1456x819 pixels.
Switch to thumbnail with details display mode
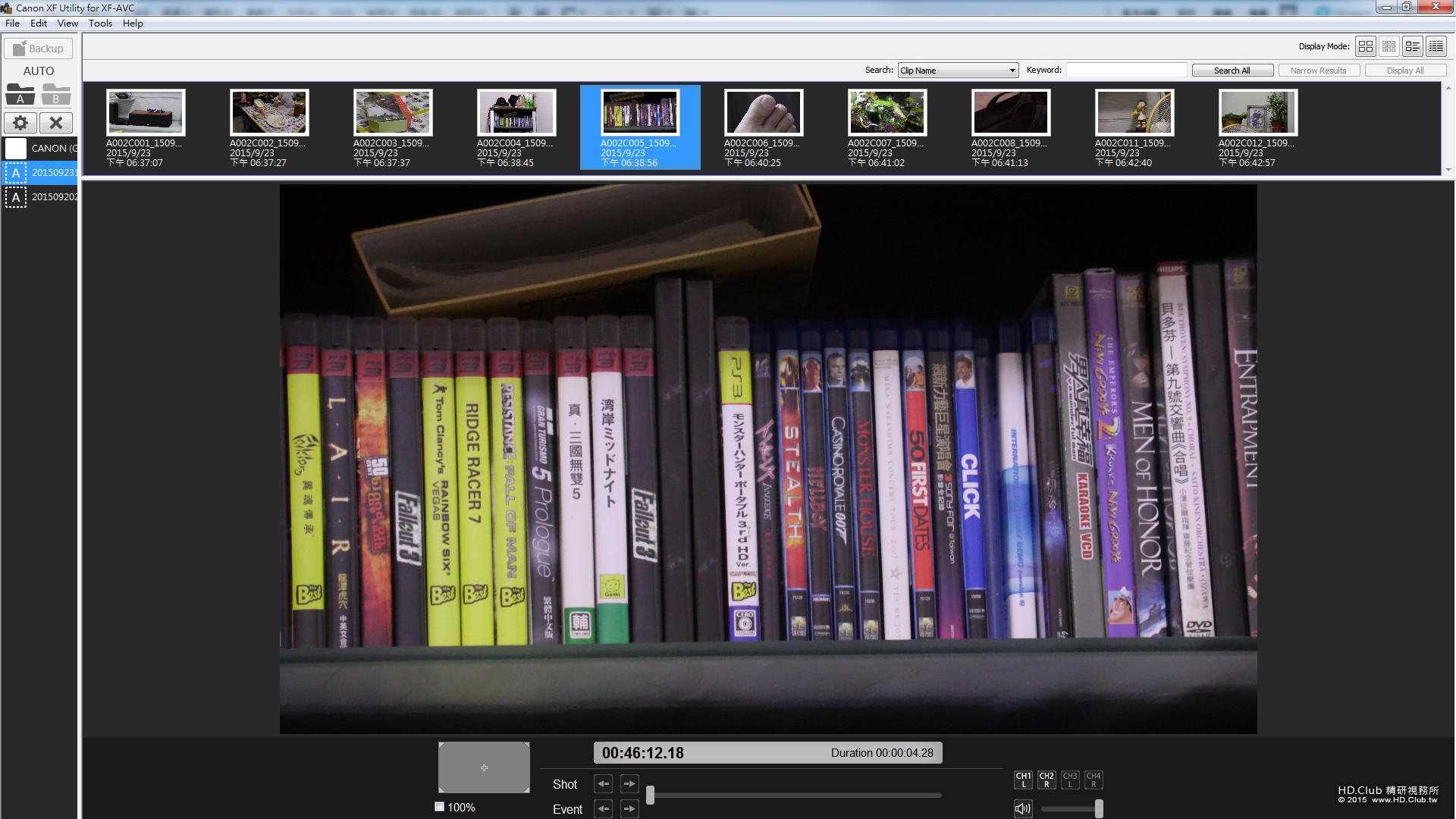(x=1413, y=46)
